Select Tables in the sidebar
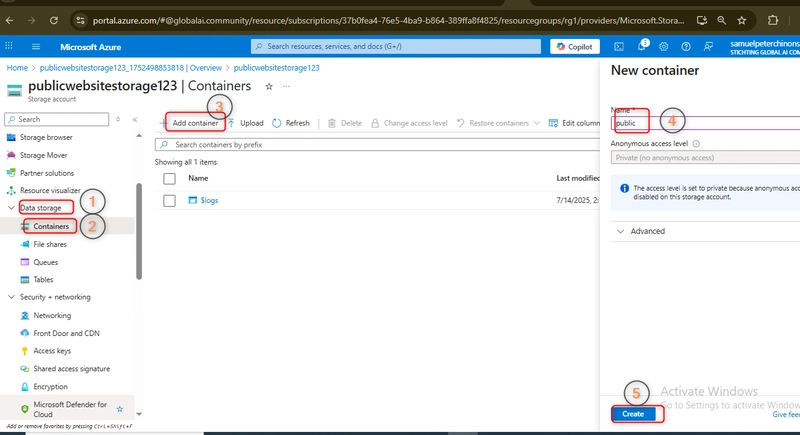The width and height of the screenshot is (800, 435). pos(43,279)
